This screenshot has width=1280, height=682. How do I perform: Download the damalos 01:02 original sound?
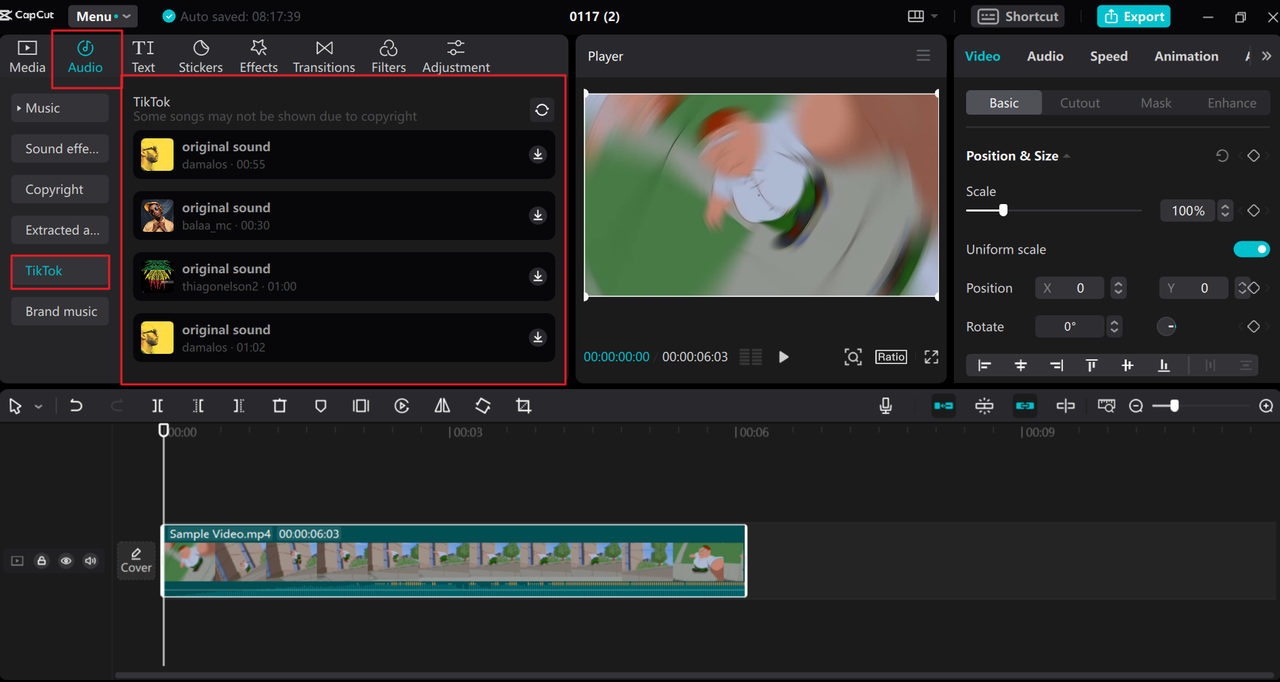point(538,337)
